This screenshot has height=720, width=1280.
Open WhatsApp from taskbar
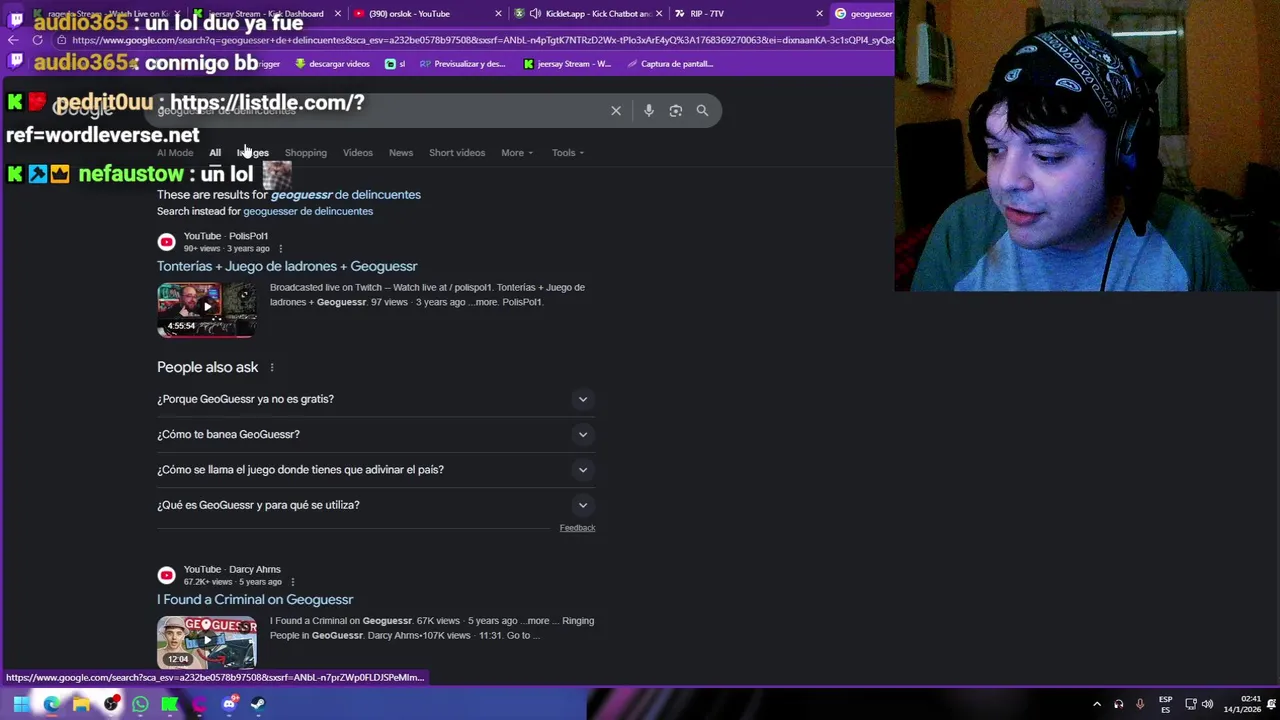(x=140, y=704)
